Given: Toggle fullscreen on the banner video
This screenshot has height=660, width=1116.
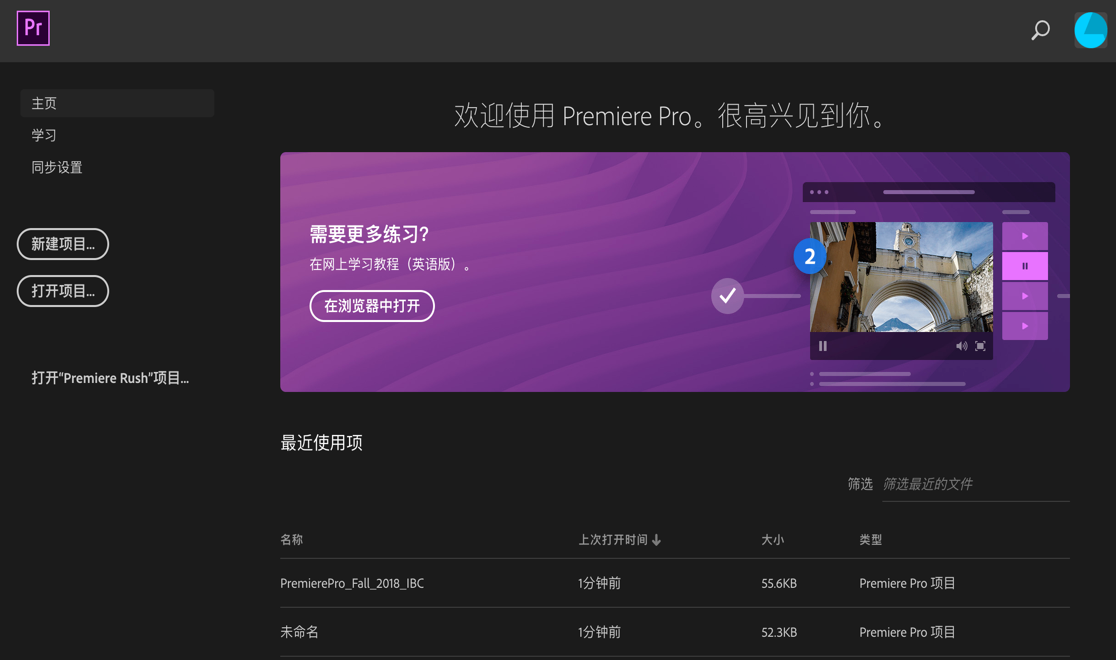Looking at the screenshot, I should (981, 345).
